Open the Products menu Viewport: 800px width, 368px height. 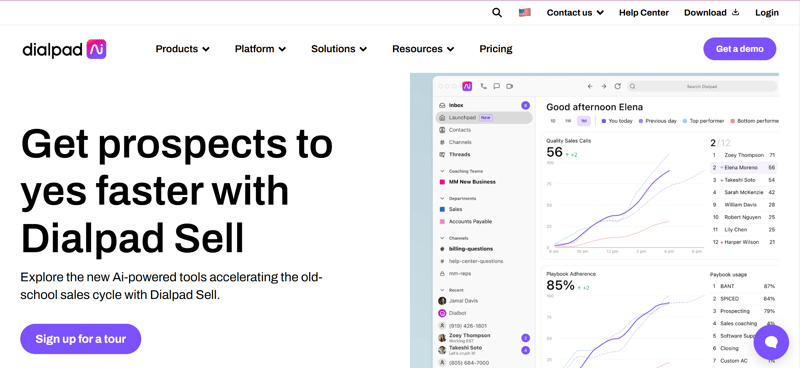click(182, 49)
